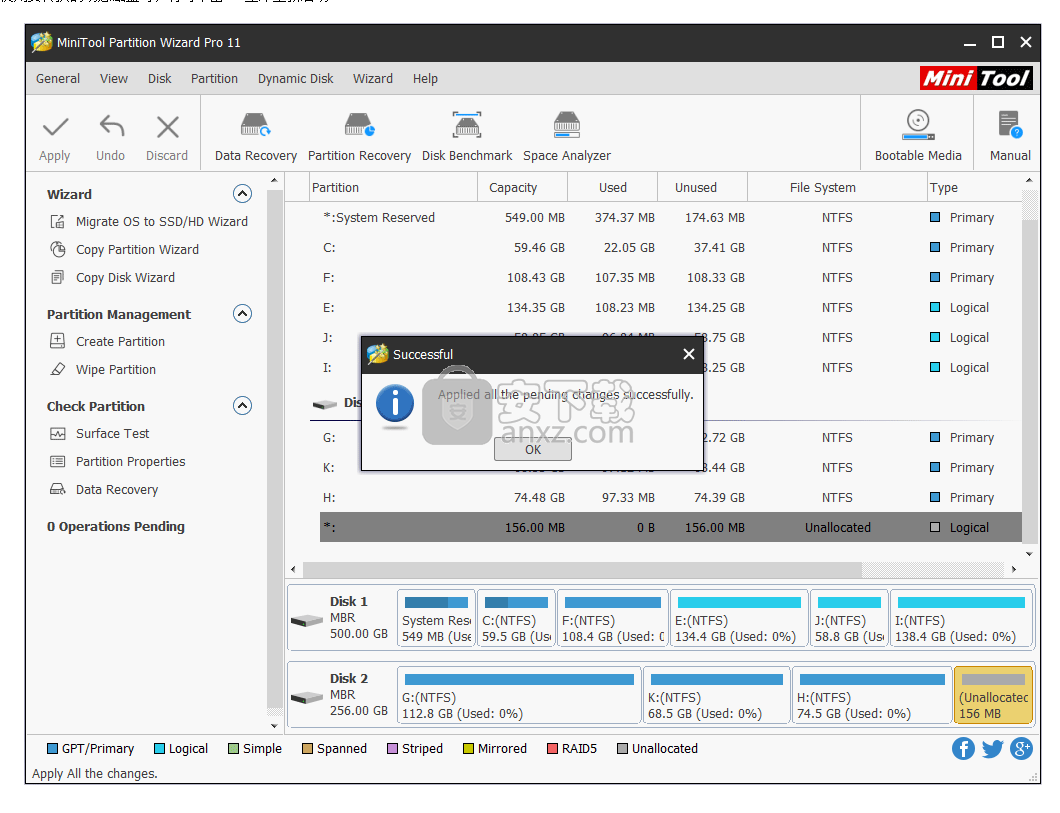
Task: Click the Apply checkmark icon
Action: click(x=55, y=127)
